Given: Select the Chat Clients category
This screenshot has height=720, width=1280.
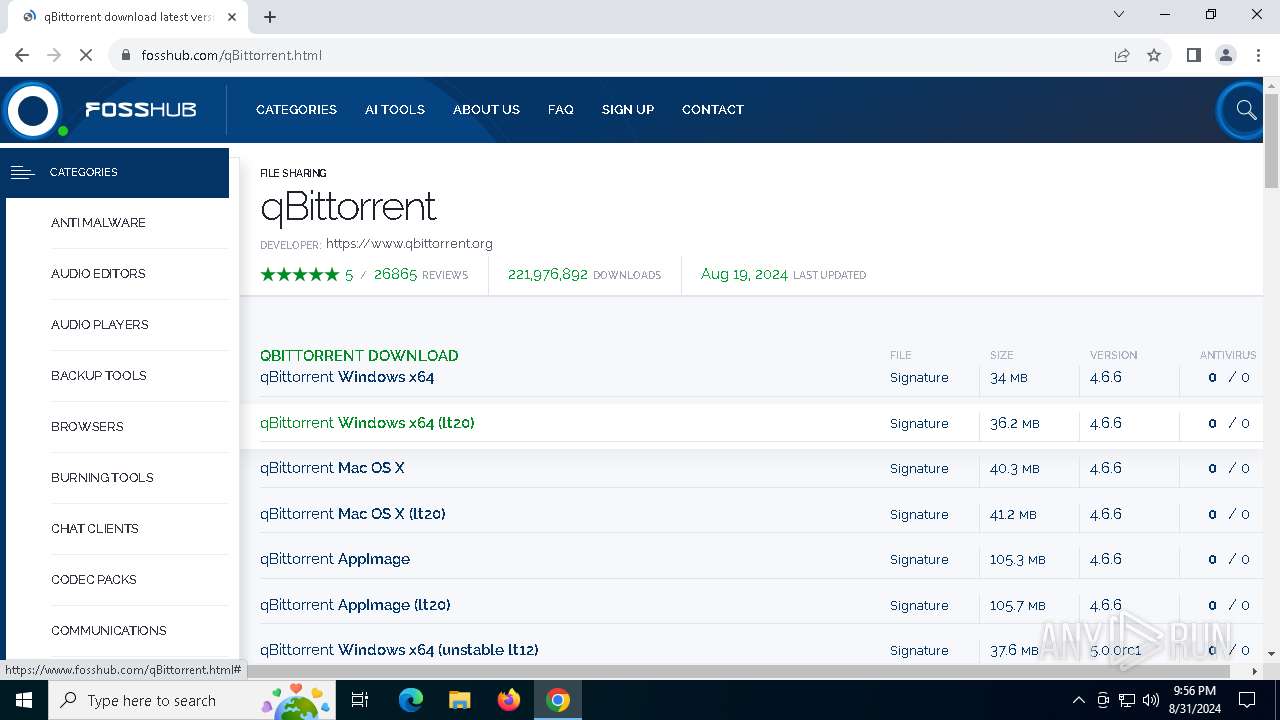Looking at the screenshot, I should click(x=95, y=529).
